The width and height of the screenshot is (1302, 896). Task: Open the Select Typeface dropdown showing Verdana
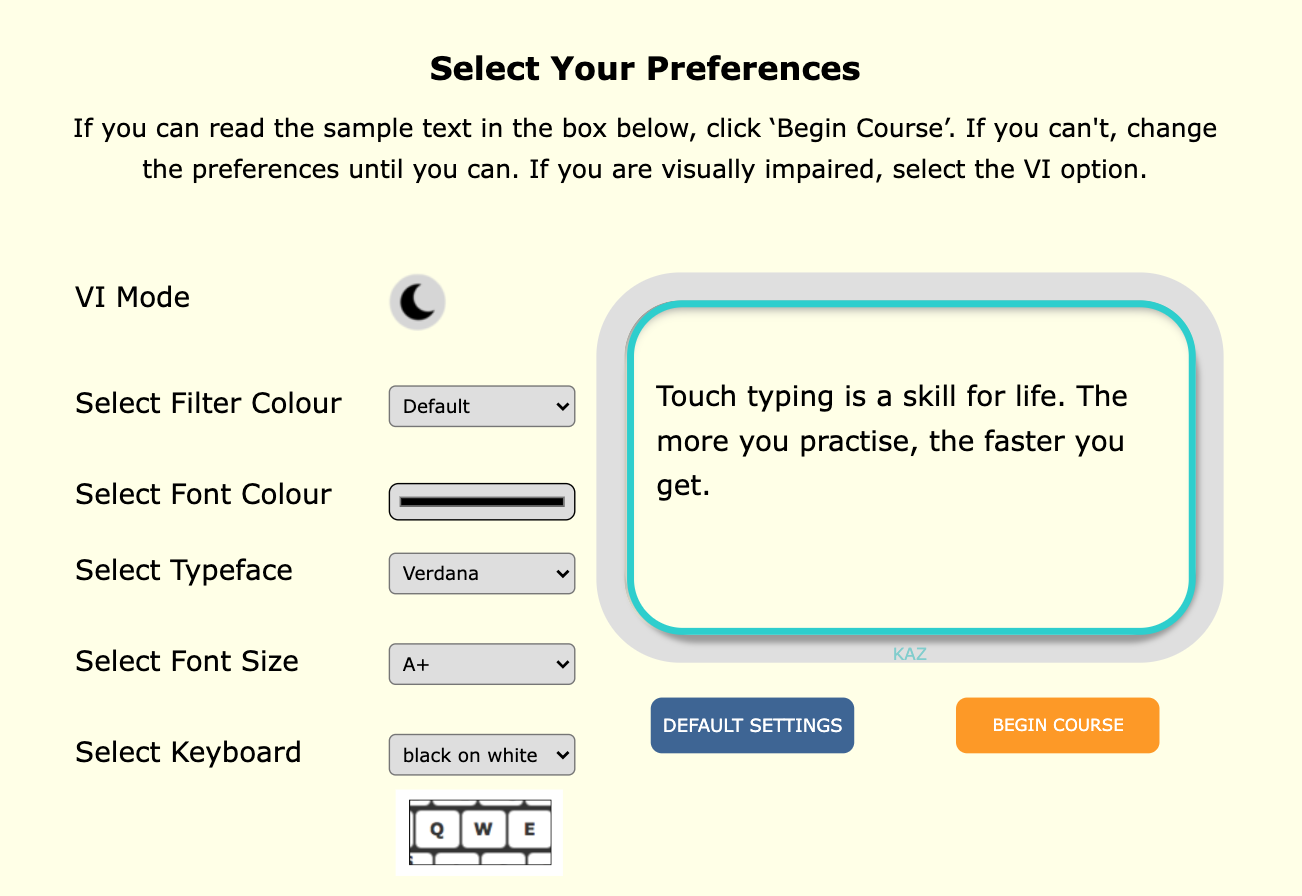click(481, 573)
